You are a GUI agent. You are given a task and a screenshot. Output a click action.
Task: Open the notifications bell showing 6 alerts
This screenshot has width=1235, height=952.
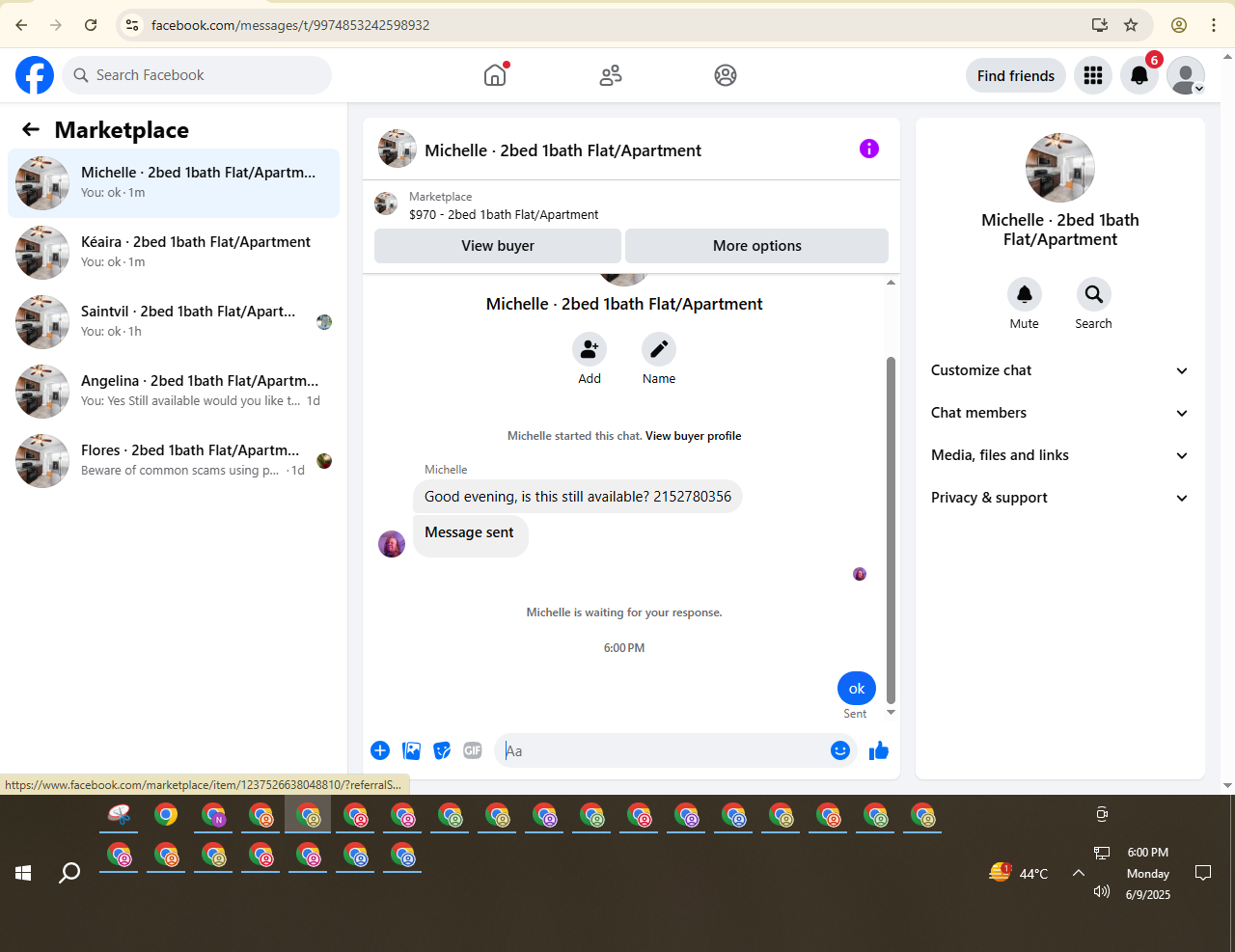1139,75
